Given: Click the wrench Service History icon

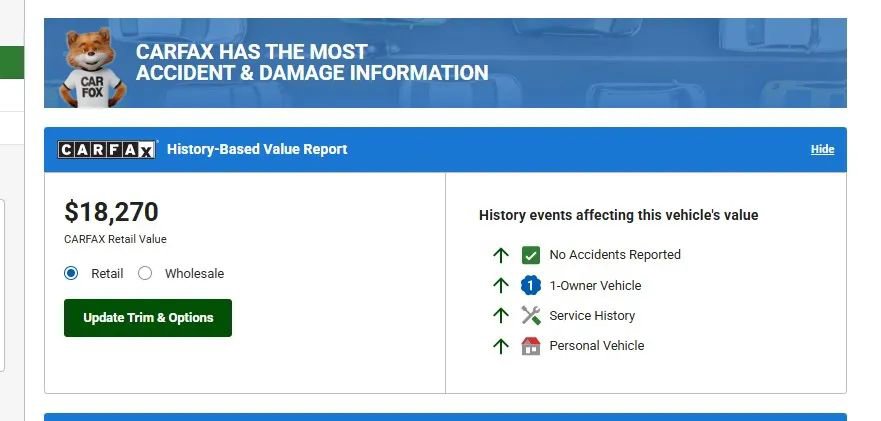Looking at the screenshot, I should pos(531,315).
